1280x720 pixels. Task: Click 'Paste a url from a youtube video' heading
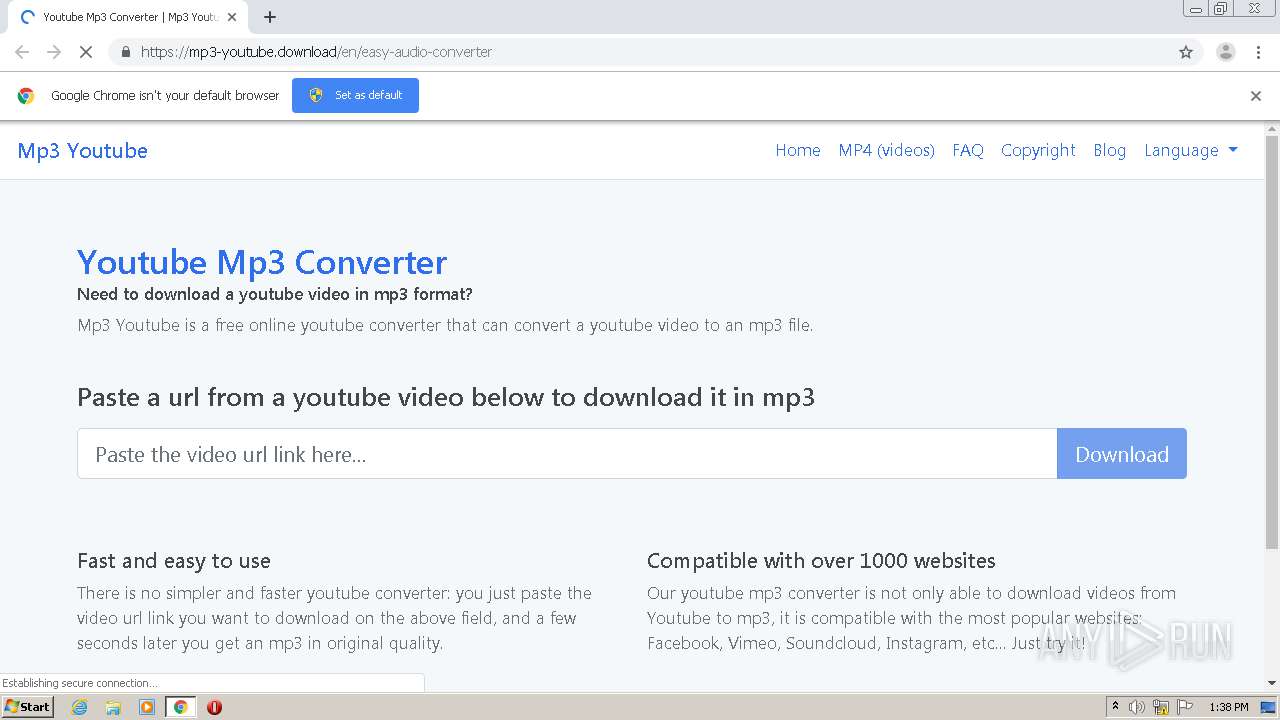tap(446, 398)
